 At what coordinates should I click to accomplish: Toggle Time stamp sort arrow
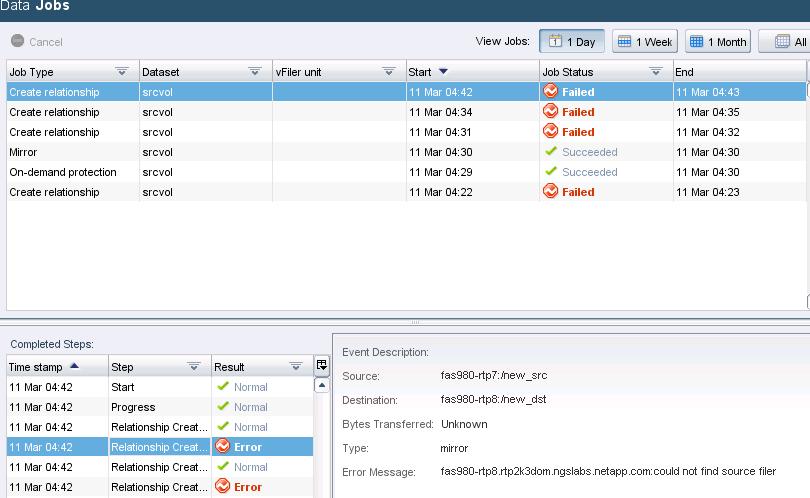(x=74, y=366)
